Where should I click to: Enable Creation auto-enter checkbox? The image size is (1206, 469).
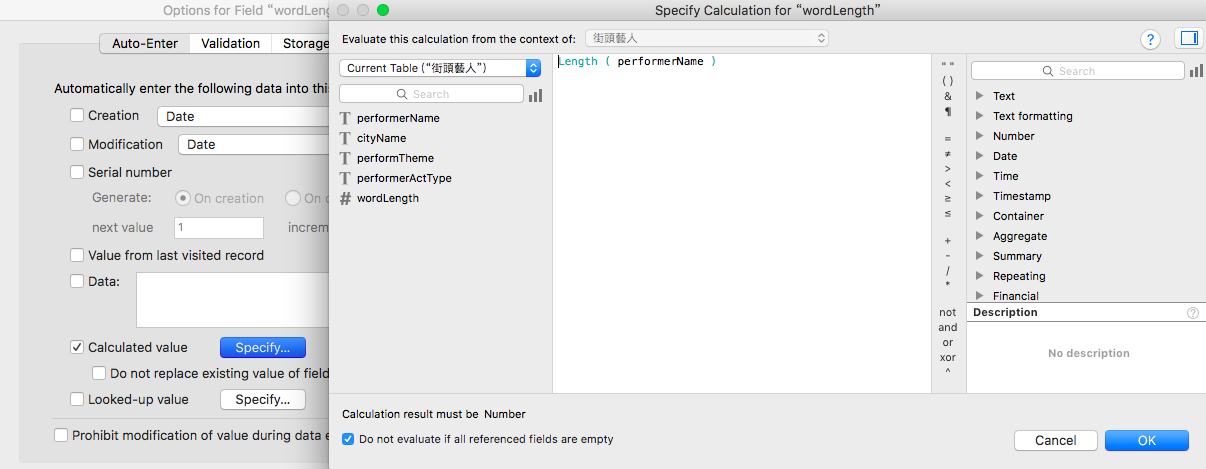(x=77, y=116)
